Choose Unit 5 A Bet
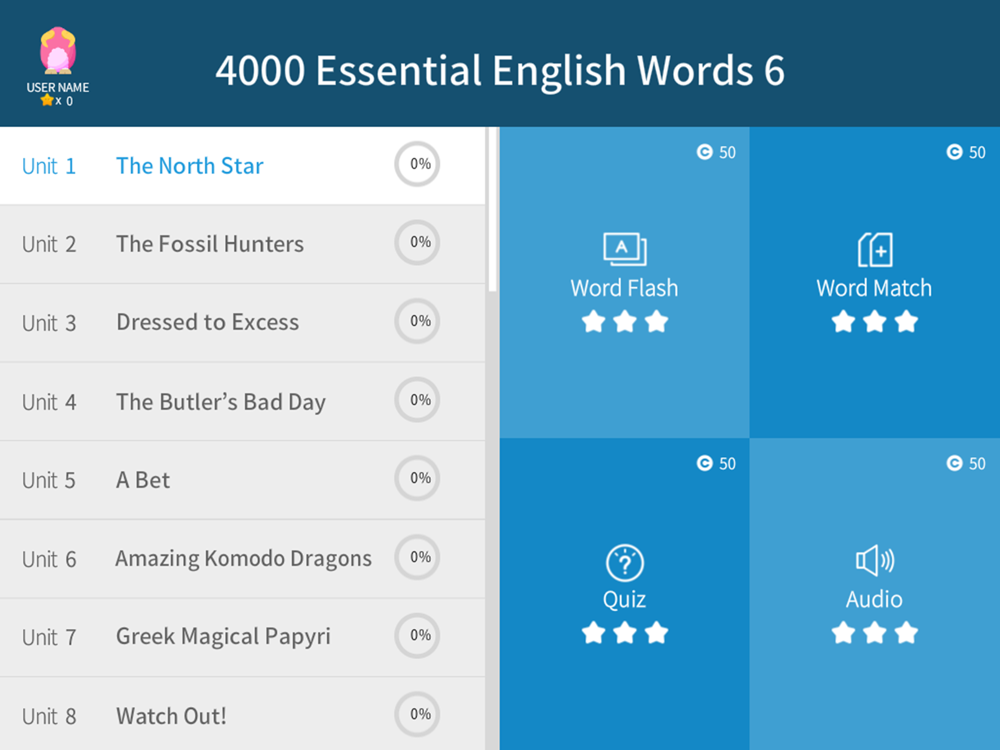This screenshot has width=1000, height=750. 143,480
